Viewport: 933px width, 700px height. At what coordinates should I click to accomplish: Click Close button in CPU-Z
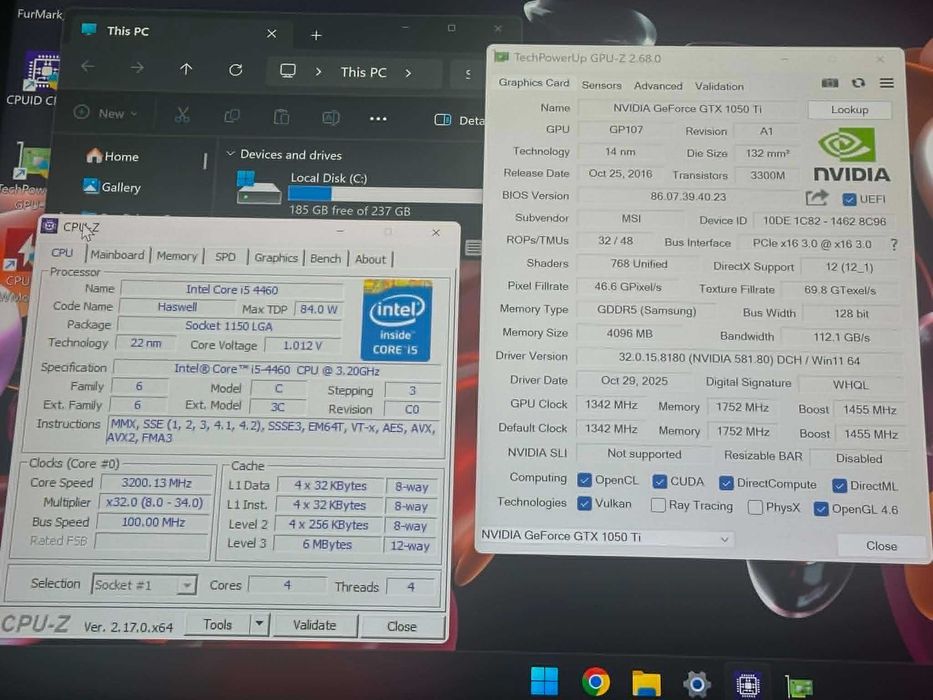coord(402,626)
